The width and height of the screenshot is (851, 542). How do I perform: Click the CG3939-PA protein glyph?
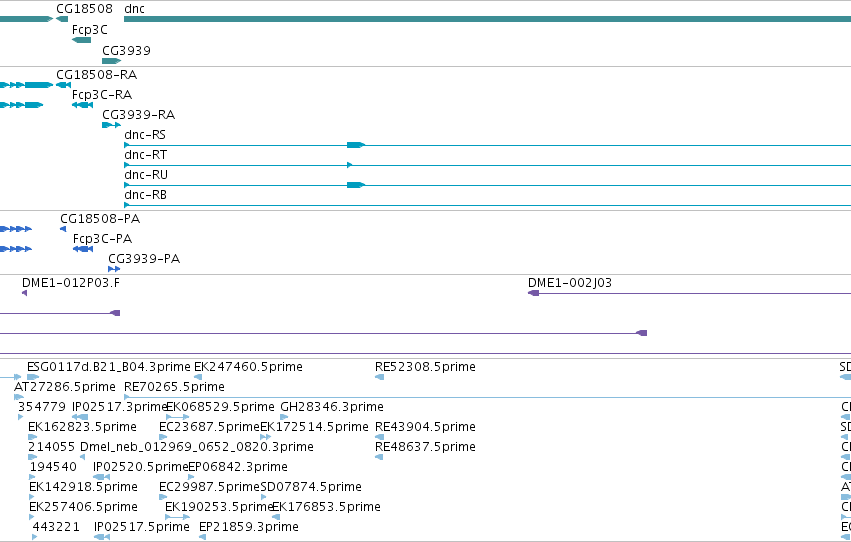[x=114, y=269]
